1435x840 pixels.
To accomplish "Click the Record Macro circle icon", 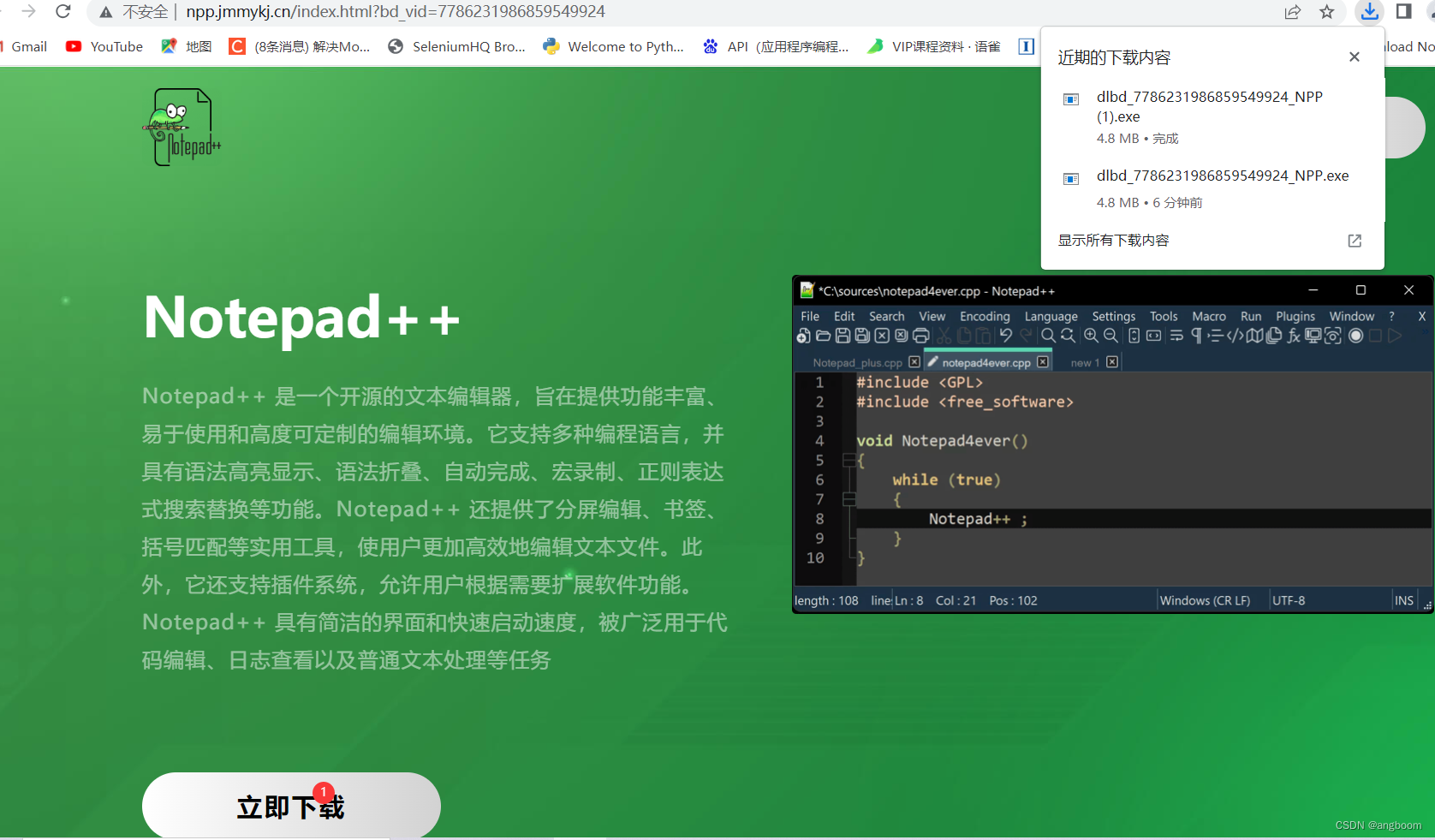I will pos(1355,336).
